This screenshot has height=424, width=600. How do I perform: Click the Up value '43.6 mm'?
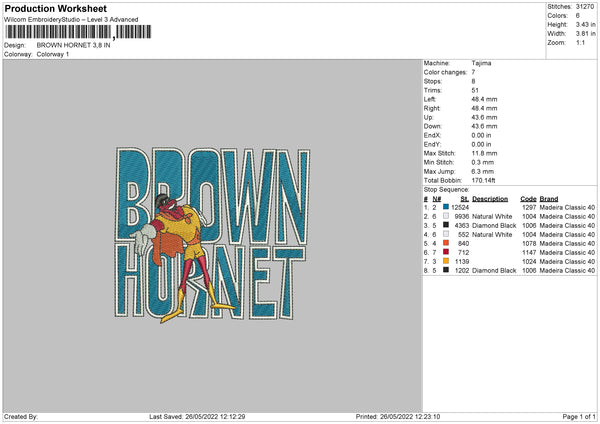484,117
